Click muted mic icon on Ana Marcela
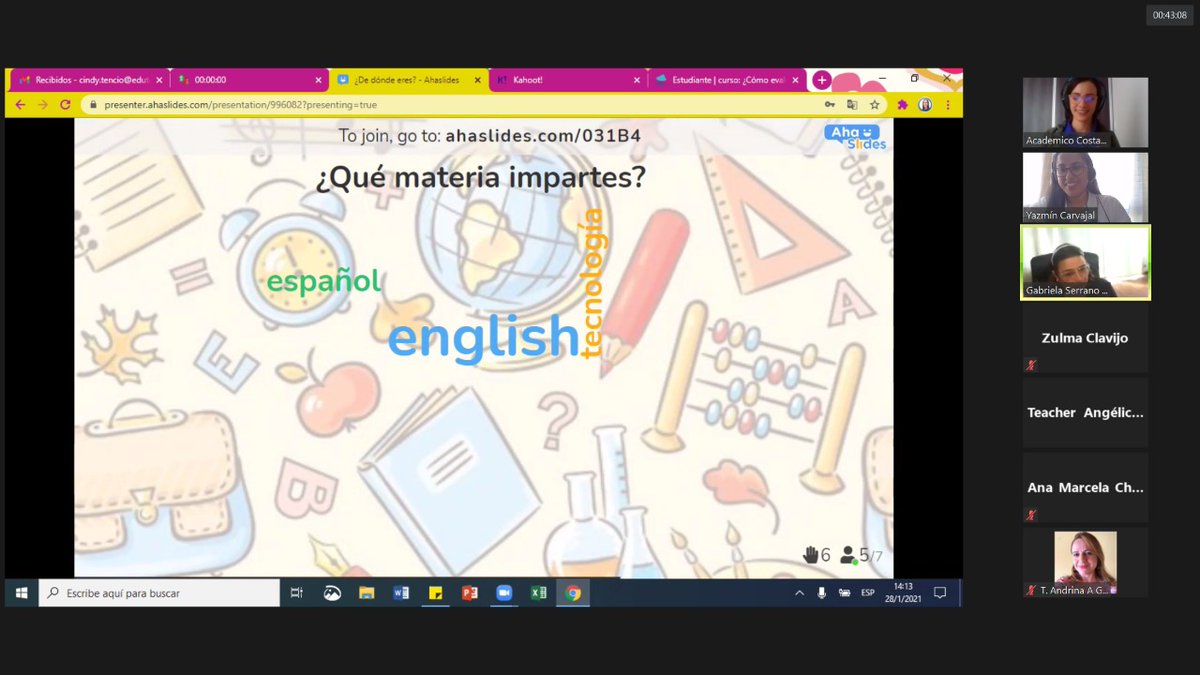 click(1031, 515)
